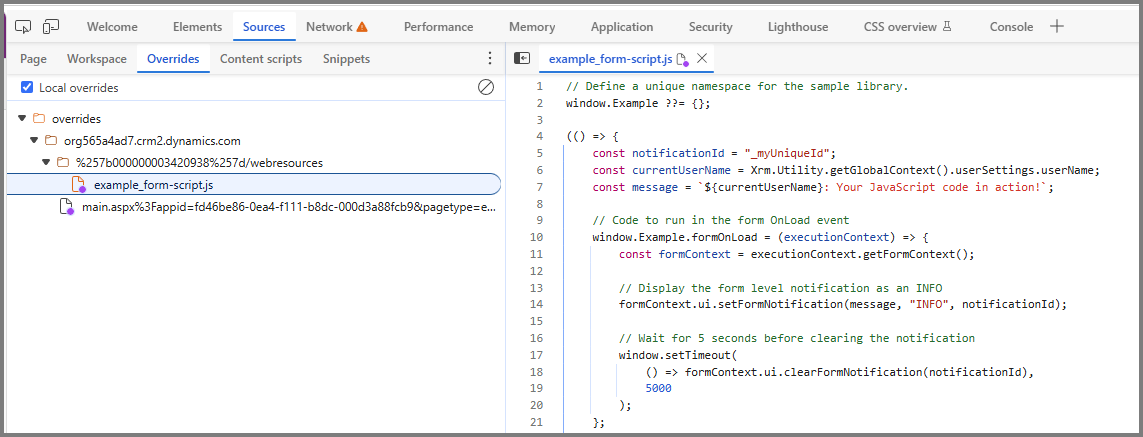This screenshot has width=1143, height=437.
Task: Switch to the Performance tab
Action: [x=439, y=27]
